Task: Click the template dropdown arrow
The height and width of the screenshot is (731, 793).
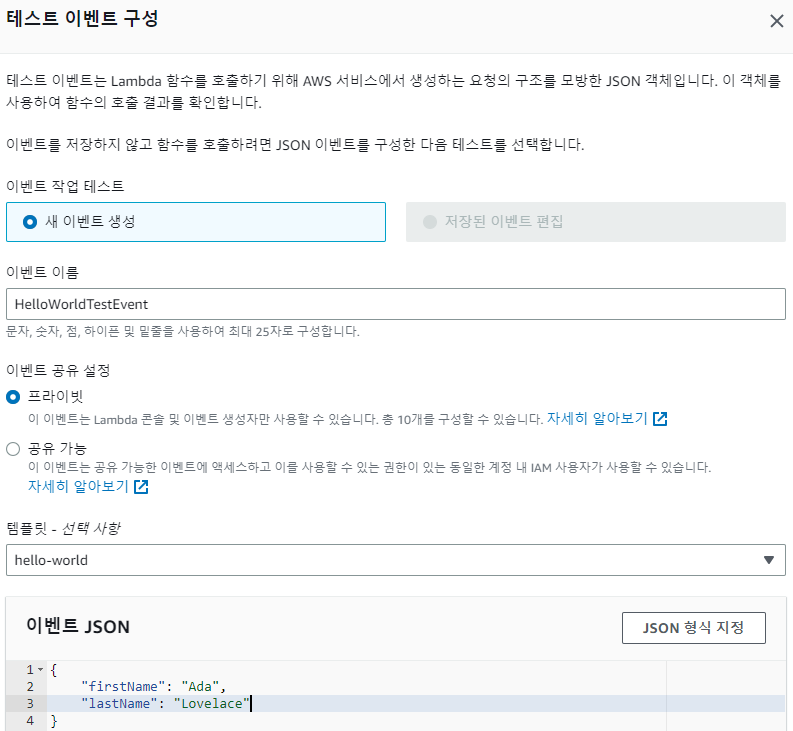Action: (x=769, y=560)
